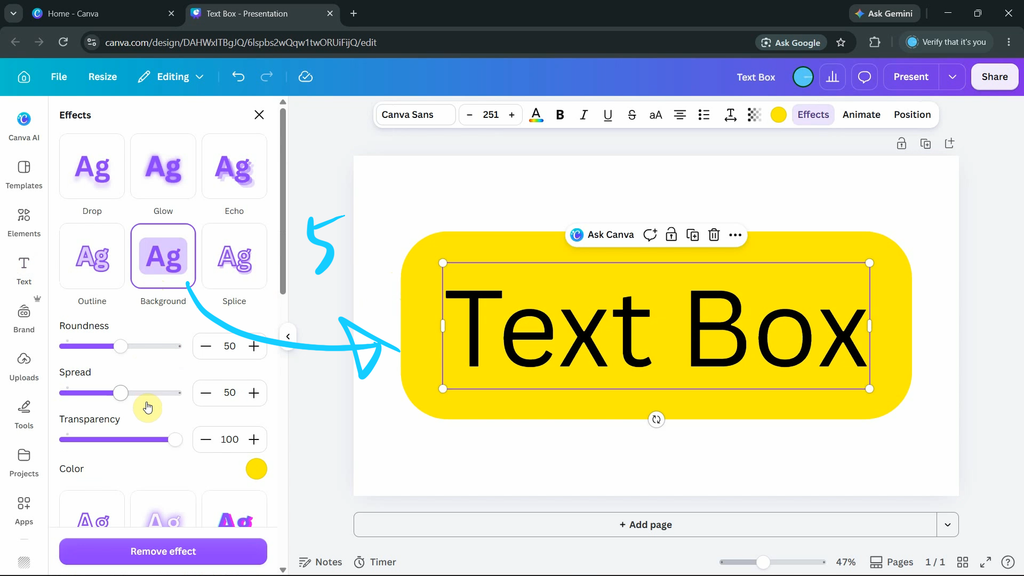Image resolution: width=1024 pixels, height=576 pixels.
Task: Open the Canva Sans font dropdown
Action: 415,115
